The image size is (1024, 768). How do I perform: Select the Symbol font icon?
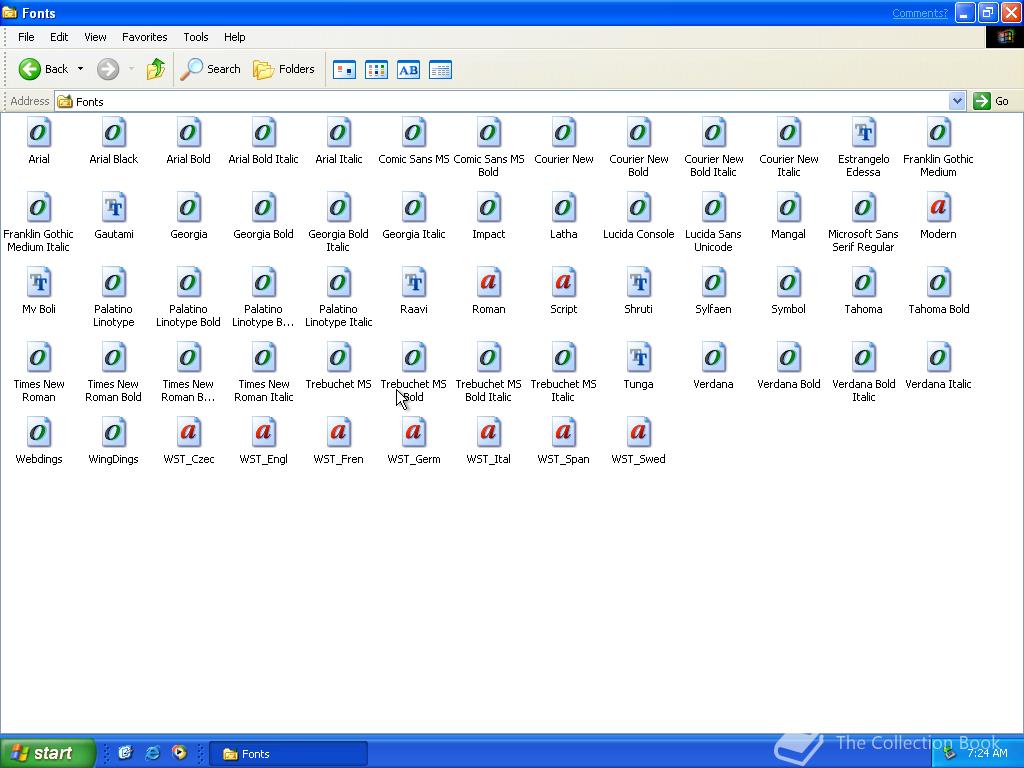(788, 283)
